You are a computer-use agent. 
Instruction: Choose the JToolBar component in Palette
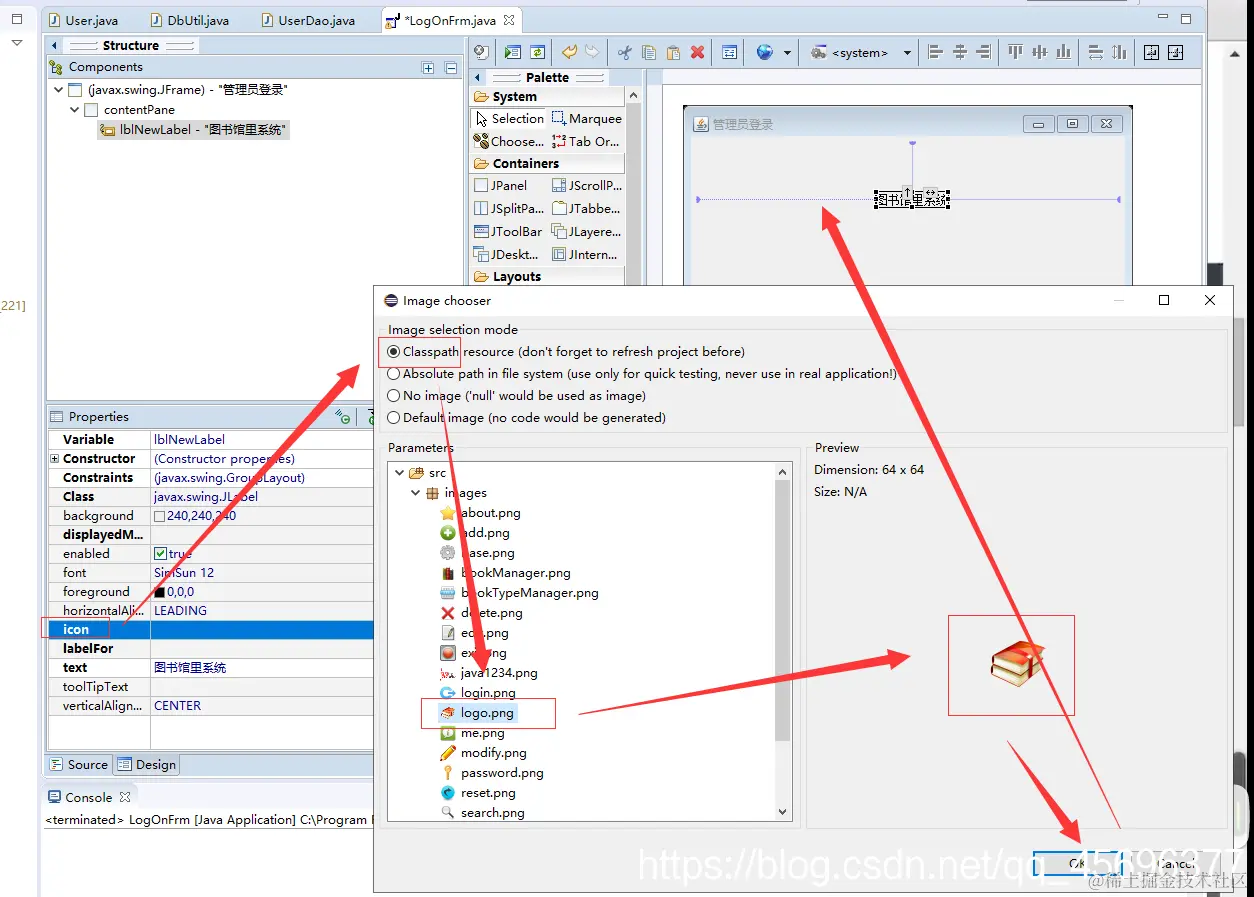[x=508, y=231]
